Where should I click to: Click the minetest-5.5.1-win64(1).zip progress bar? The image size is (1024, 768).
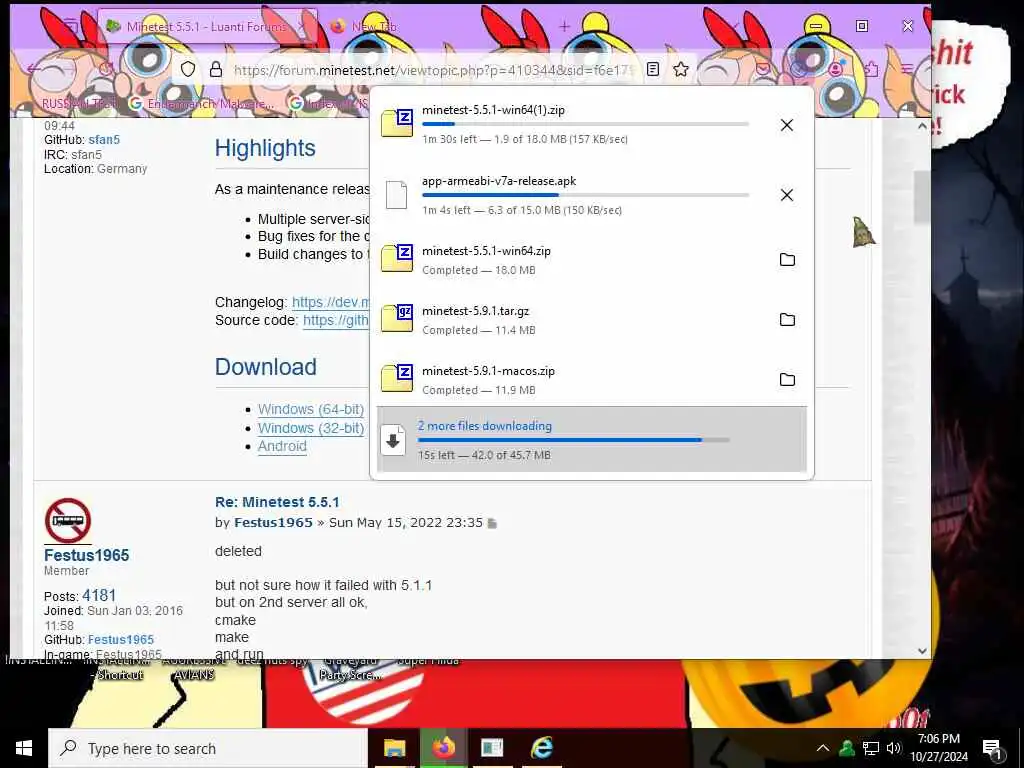[x=585, y=124]
